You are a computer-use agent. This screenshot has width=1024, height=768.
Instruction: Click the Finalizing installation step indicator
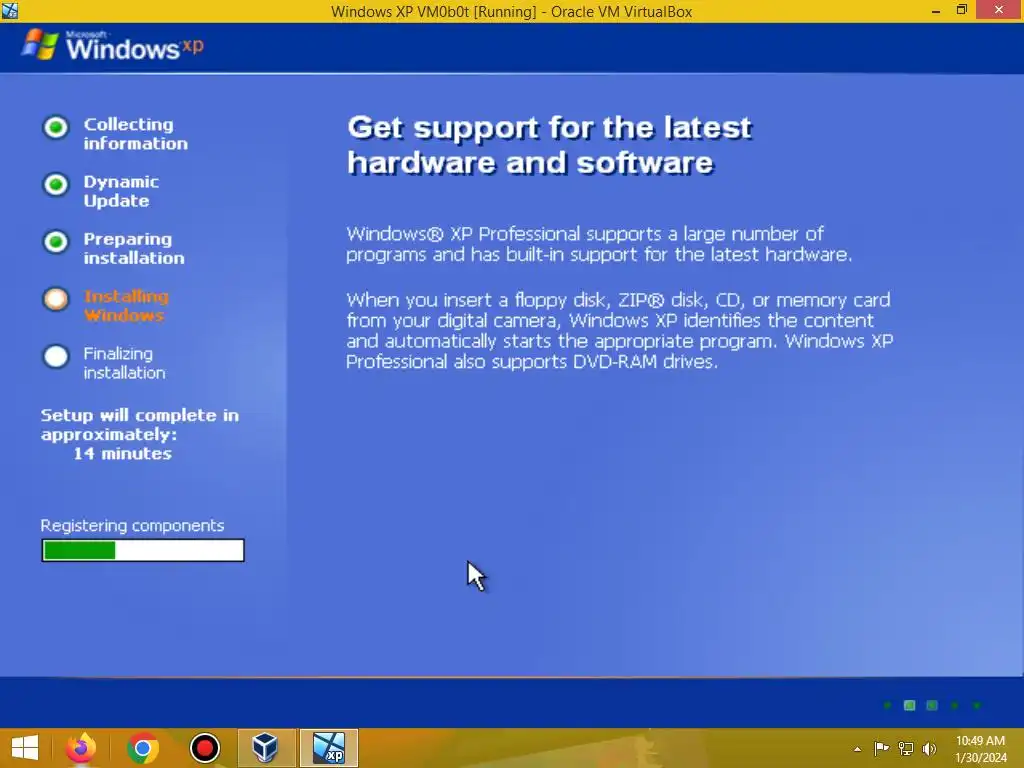pyautogui.click(x=56, y=357)
